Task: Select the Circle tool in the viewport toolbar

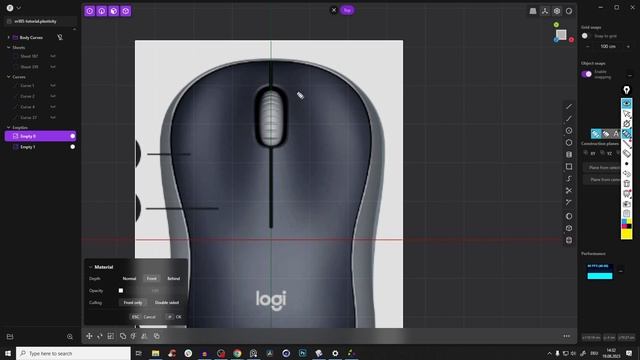Action: click(x=569, y=131)
